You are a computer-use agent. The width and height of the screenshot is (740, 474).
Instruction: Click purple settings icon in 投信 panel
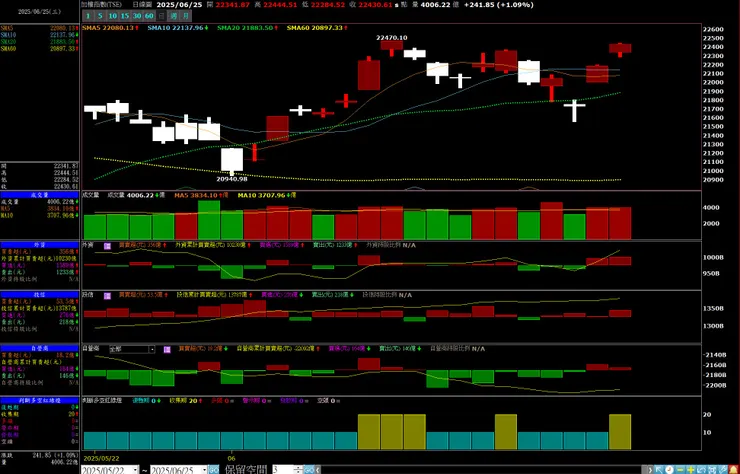coord(107,296)
